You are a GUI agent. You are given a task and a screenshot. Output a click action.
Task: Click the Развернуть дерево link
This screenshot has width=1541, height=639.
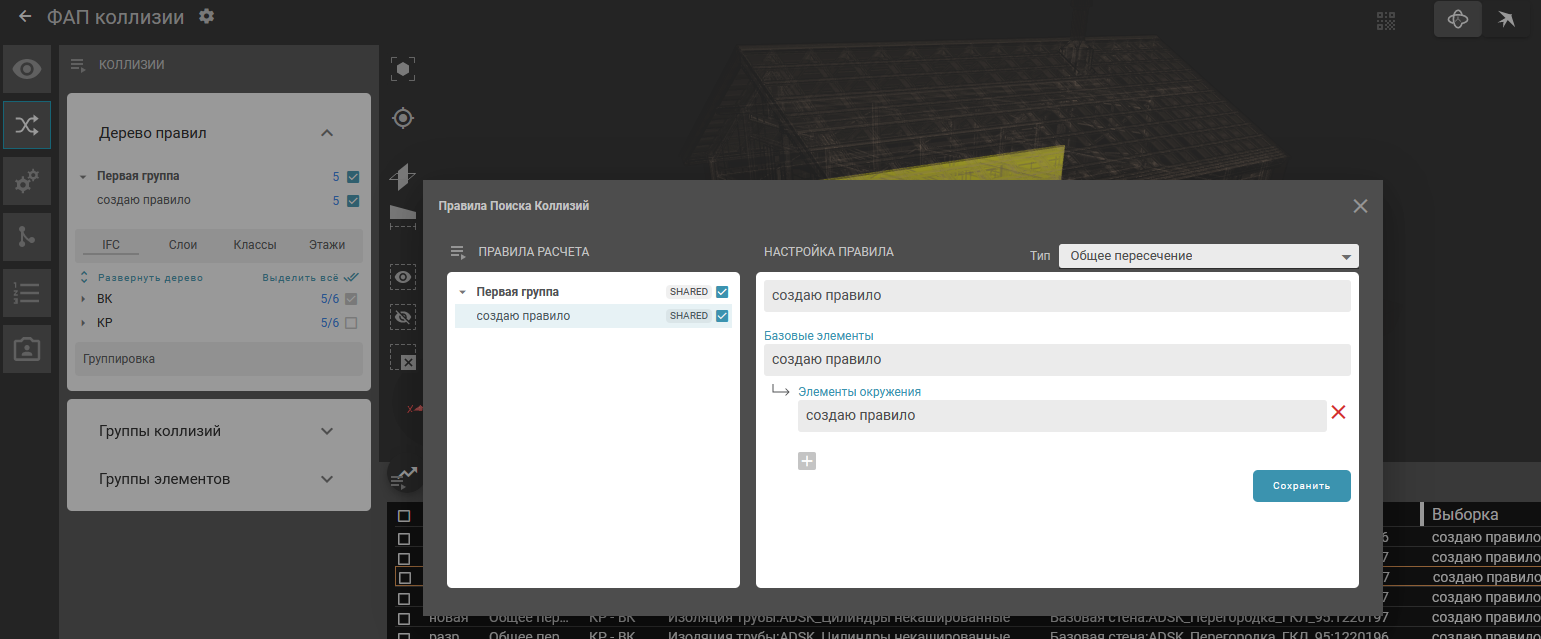(149, 278)
